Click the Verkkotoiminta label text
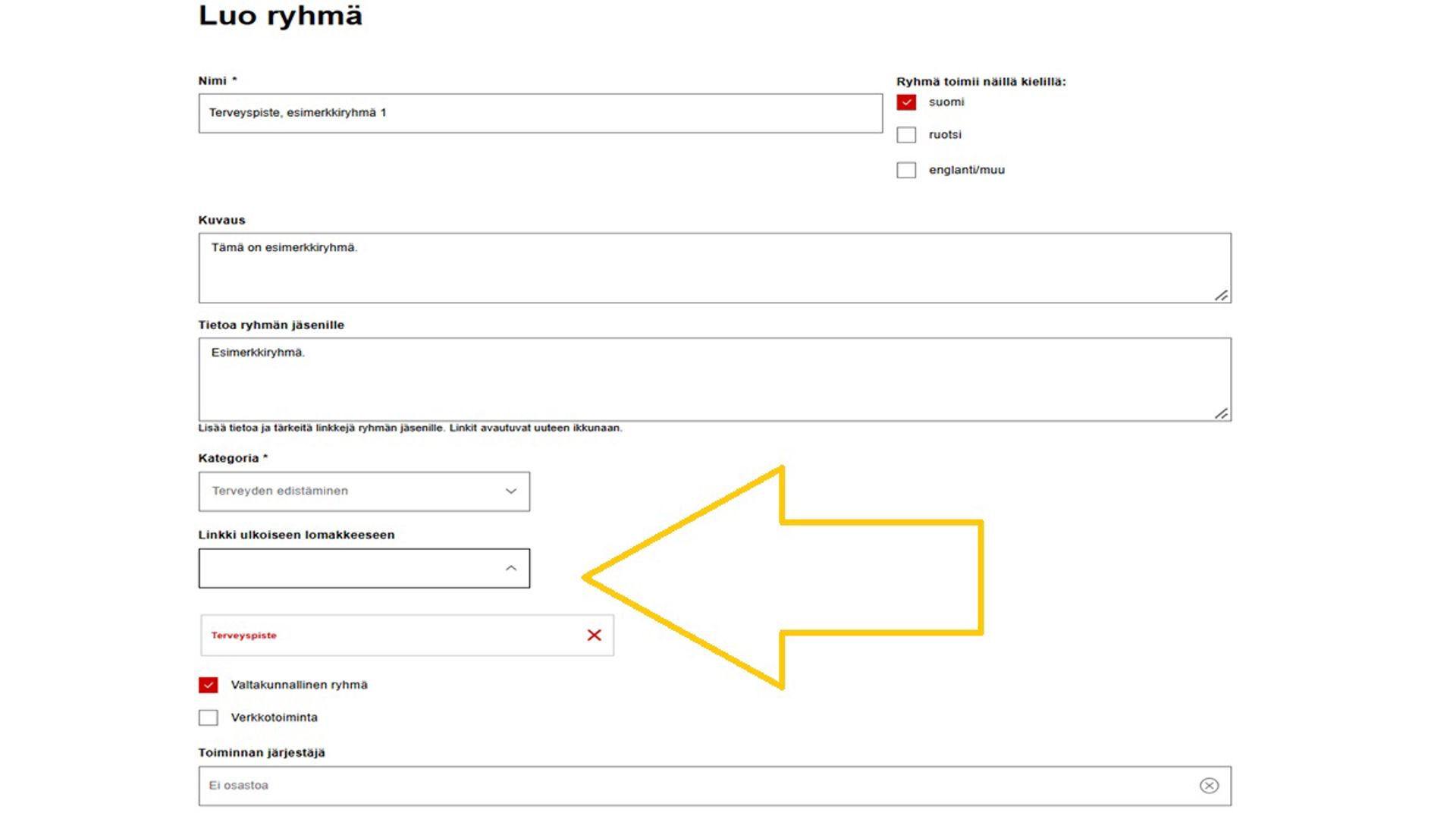This screenshot has height=813, width=1456. (x=274, y=717)
